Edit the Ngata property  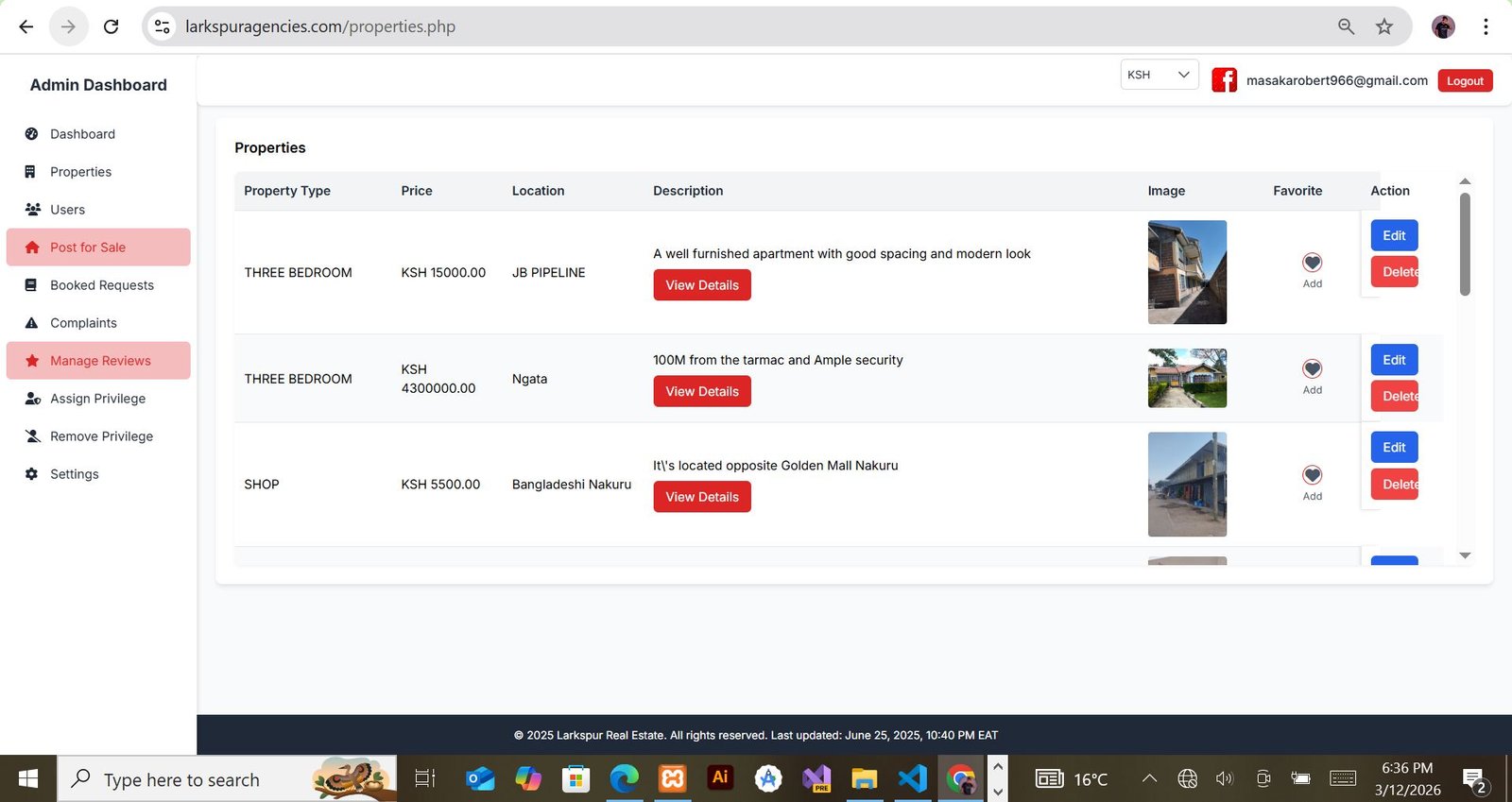[x=1394, y=360]
